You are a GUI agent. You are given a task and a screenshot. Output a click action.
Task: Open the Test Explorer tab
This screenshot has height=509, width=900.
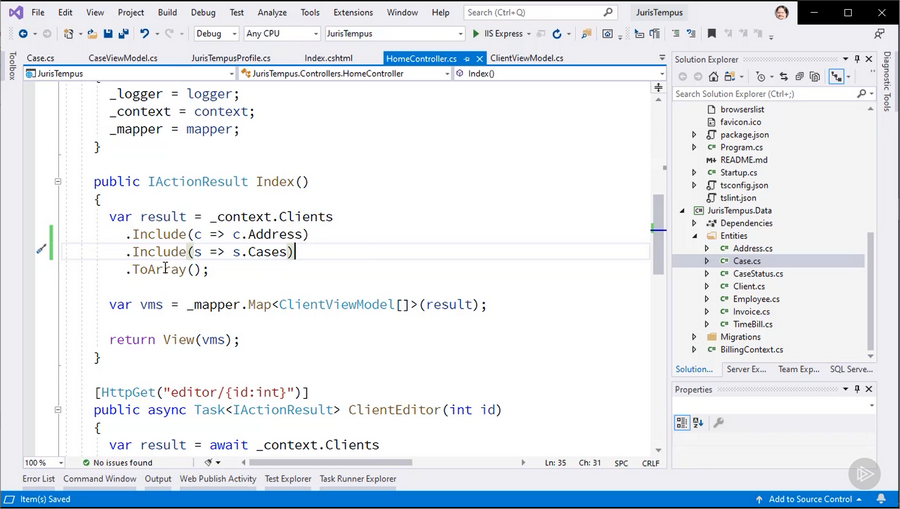click(x=288, y=479)
